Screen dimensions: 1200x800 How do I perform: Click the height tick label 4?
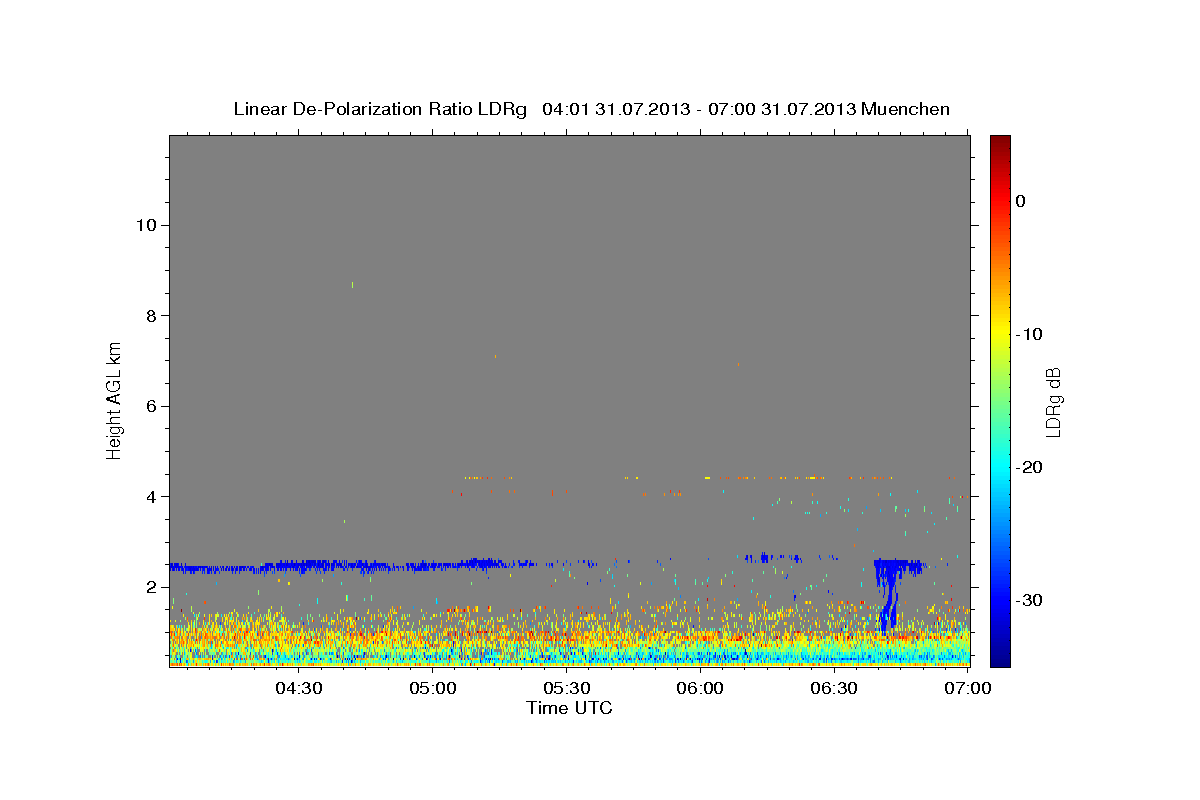150,496
